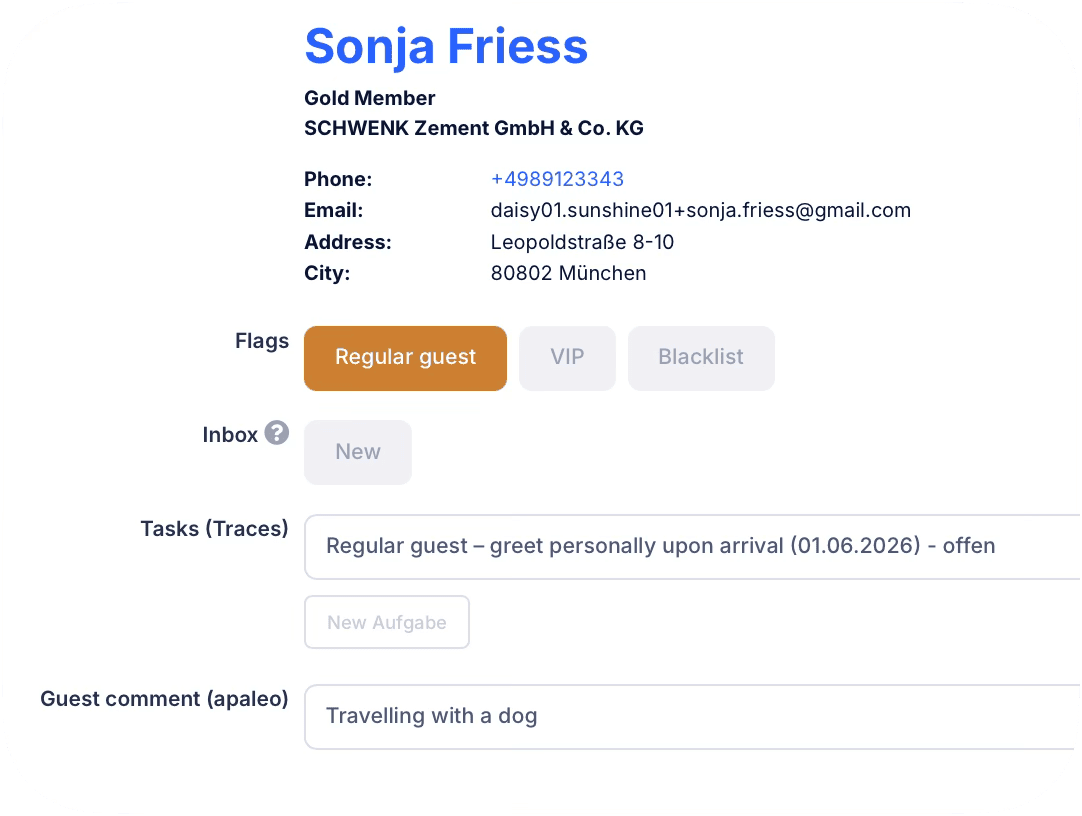Viewport: 1082px width, 816px height.
Task: Click the 80802 München city value
Action: pyautogui.click(x=569, y=273)
